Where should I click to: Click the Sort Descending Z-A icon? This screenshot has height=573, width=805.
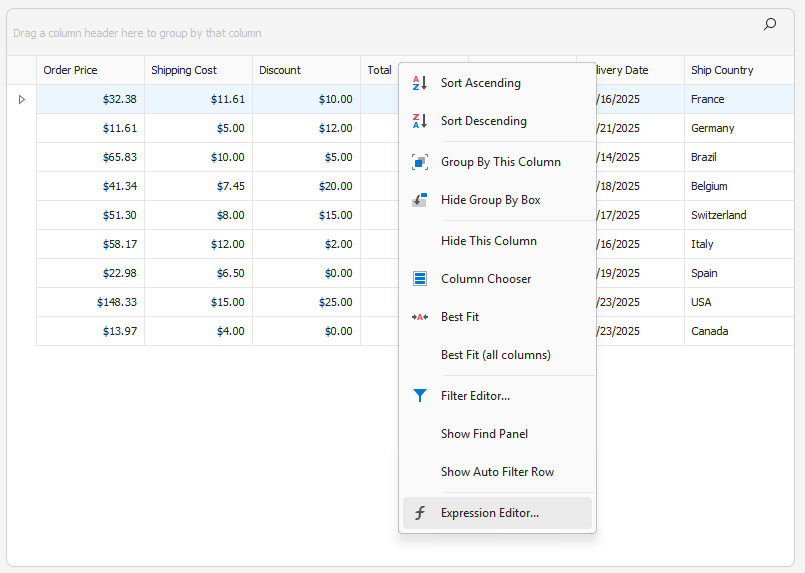point(419,121)
